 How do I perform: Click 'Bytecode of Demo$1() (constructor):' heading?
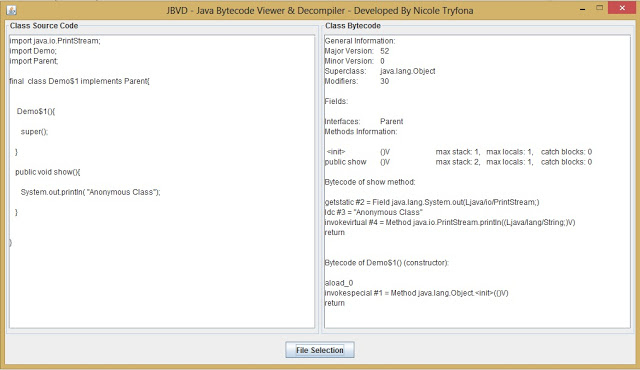(387, 263)
